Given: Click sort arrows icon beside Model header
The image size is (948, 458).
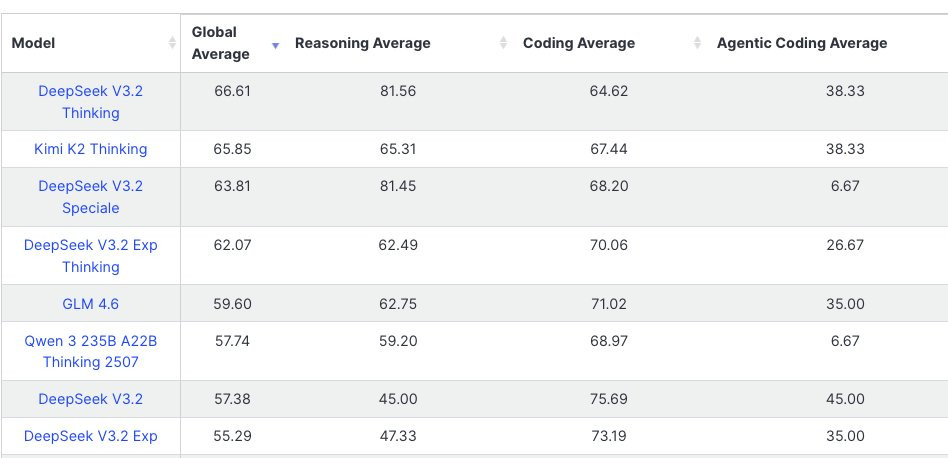Looking at the screenshot, I should click(172, 43).
